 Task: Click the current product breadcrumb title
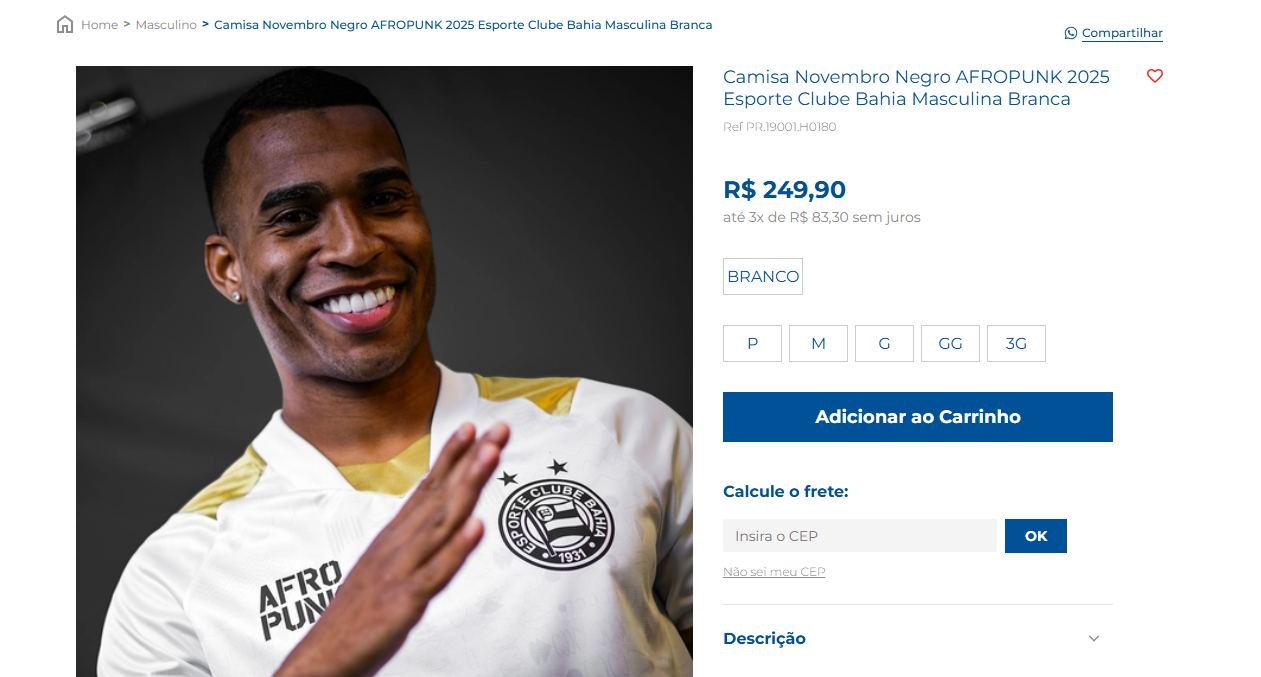463,25
